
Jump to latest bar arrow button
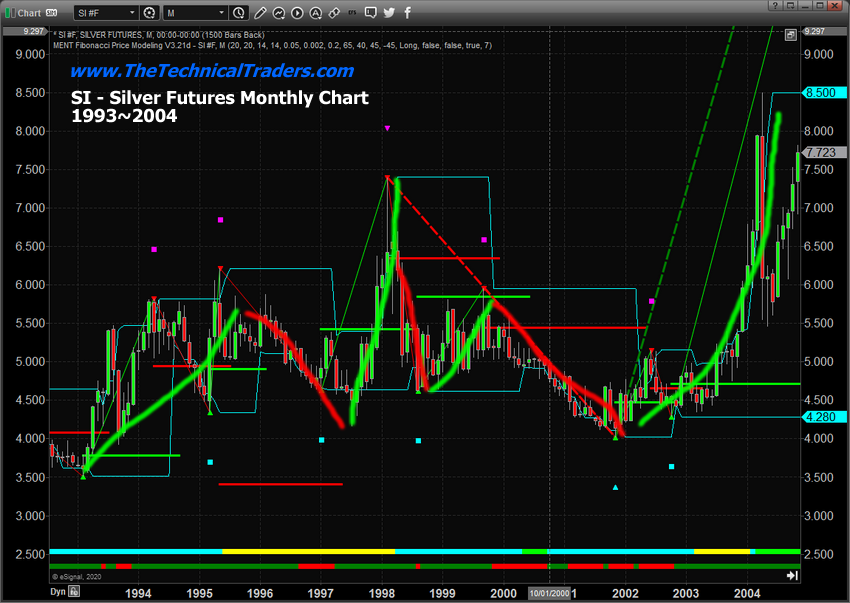pos(793,577)
